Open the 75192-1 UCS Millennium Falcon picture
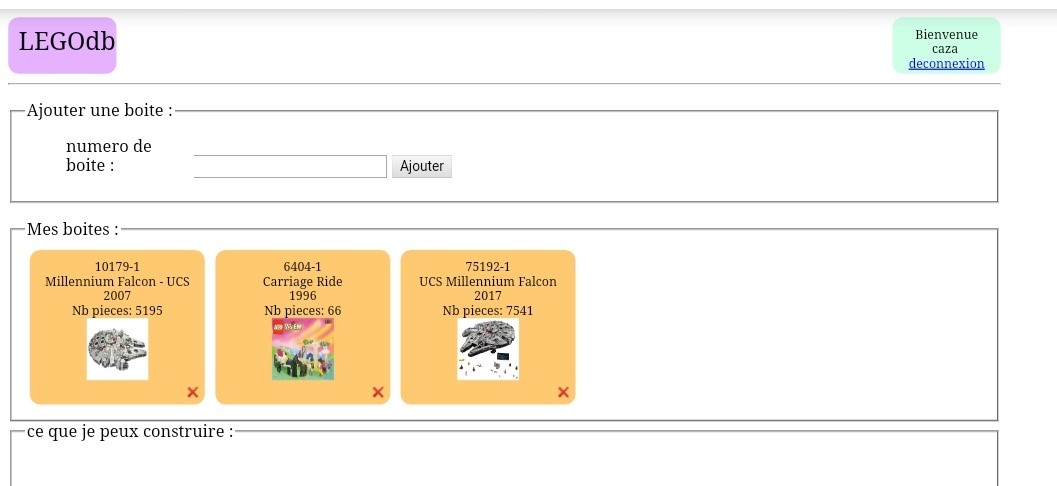The width and height of the screenshot is (1057, 486). point(488,349)
